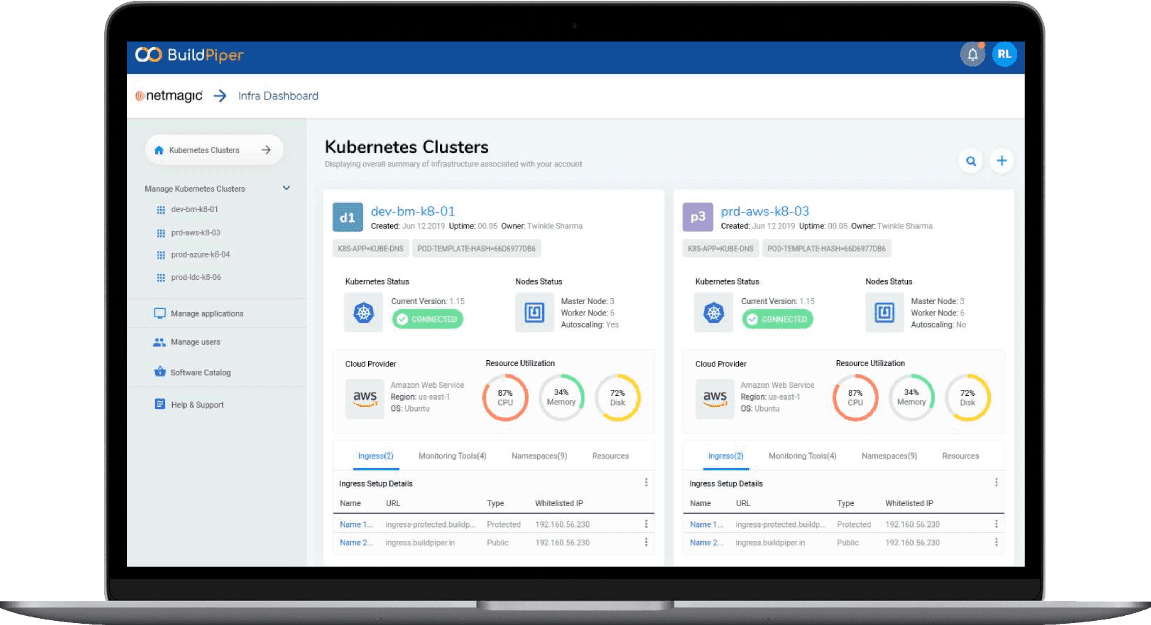1151x625 pixels.
Task: Add a new cluster with plus icon
Action: click(1001, 161)
